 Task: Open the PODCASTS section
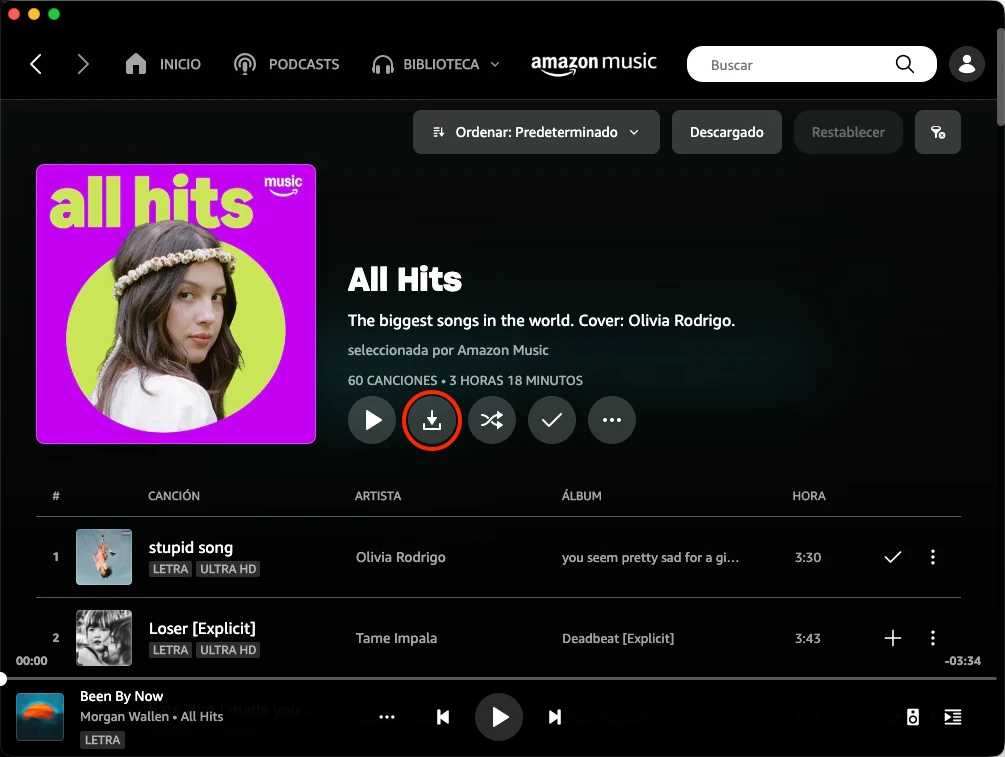tap(287, 64)
